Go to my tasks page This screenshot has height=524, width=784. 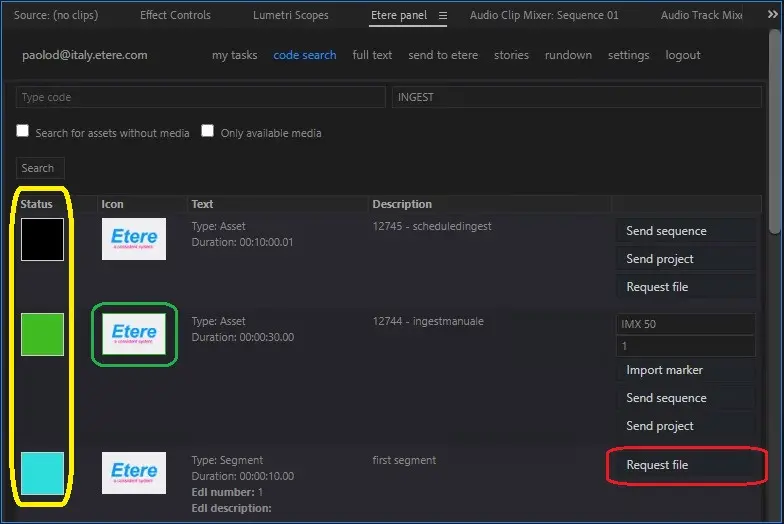pos(234,55)
